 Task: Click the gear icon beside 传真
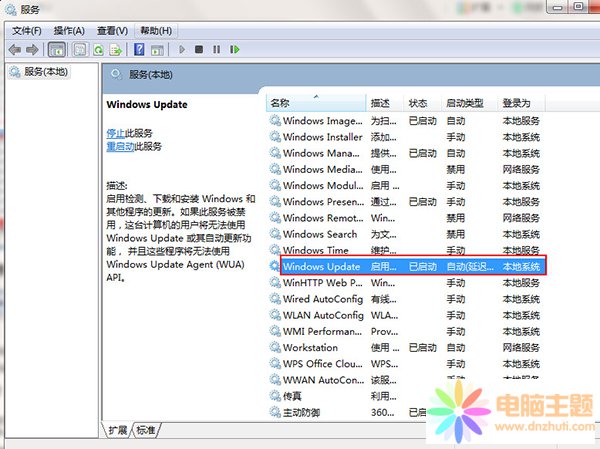coord(275,396)
